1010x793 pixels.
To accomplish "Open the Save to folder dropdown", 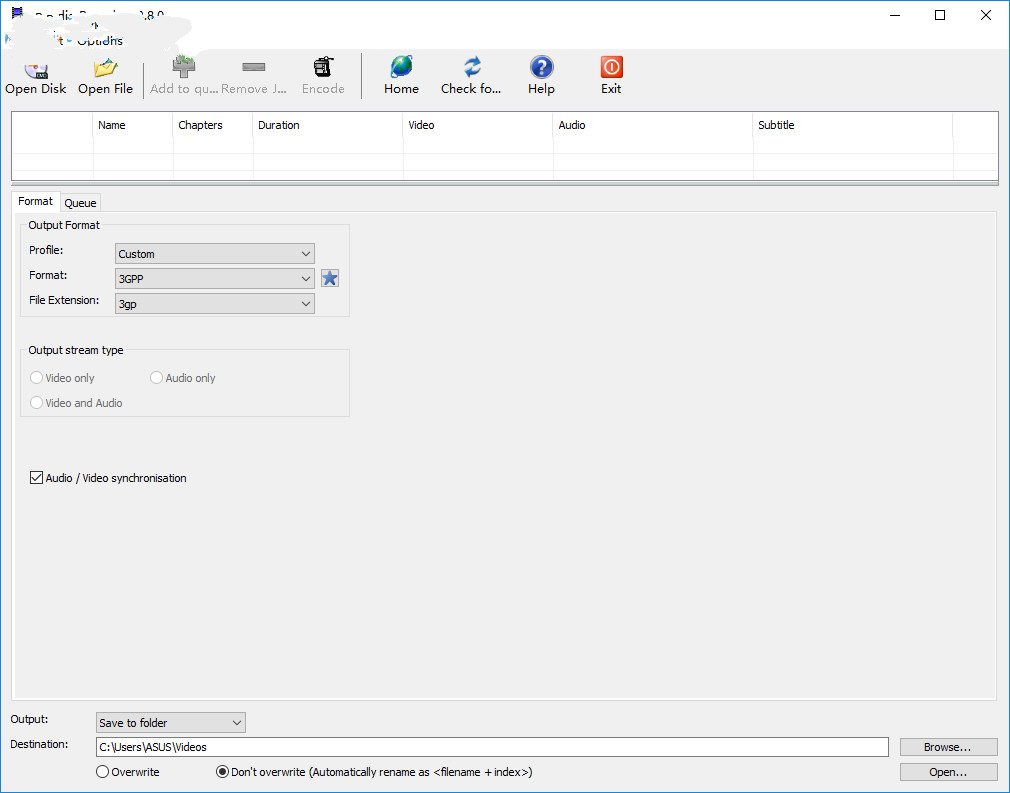I will [x=170, y=722].
